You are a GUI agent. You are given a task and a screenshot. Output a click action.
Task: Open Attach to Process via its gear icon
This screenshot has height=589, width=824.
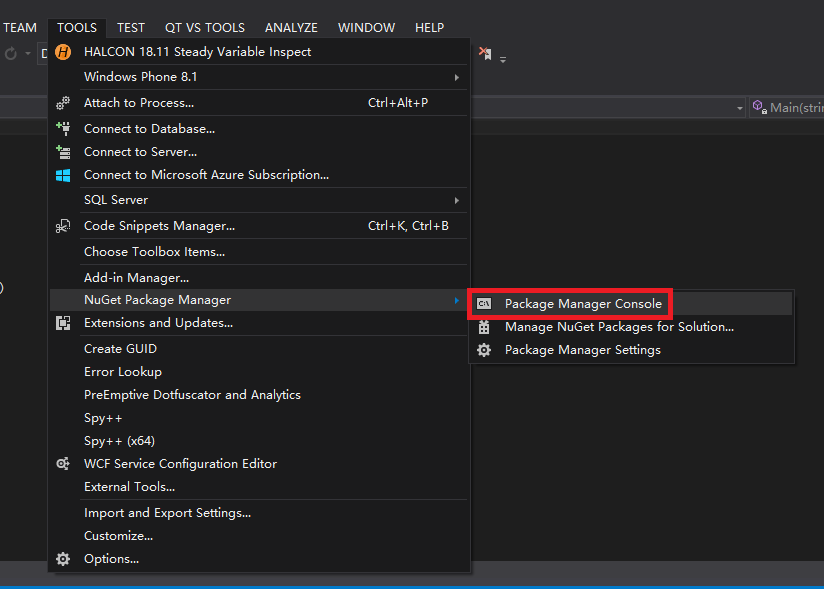(63, 102)
